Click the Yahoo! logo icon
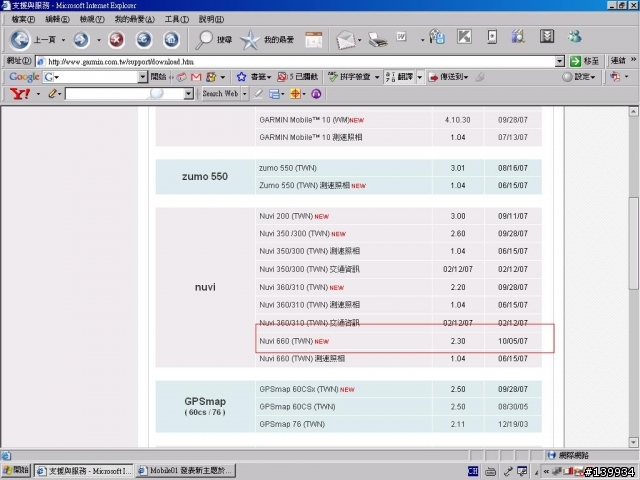Viewport: 640px width, 480px height. tap(20, 94)
